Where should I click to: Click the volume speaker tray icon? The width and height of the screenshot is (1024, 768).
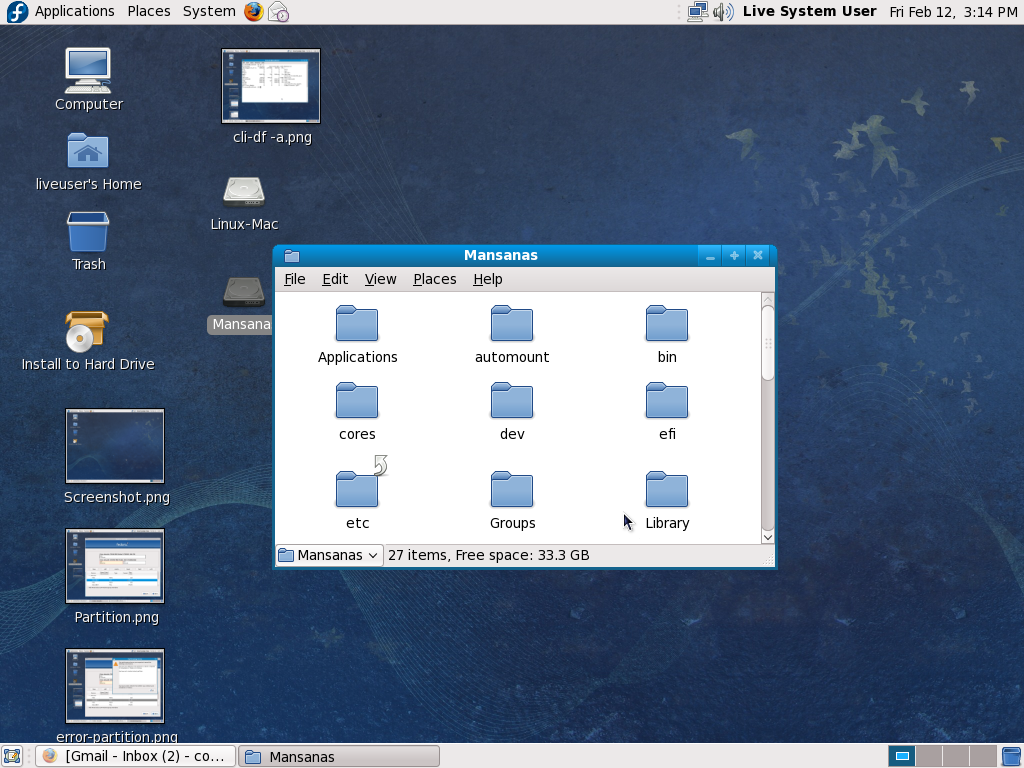[724, 11]
